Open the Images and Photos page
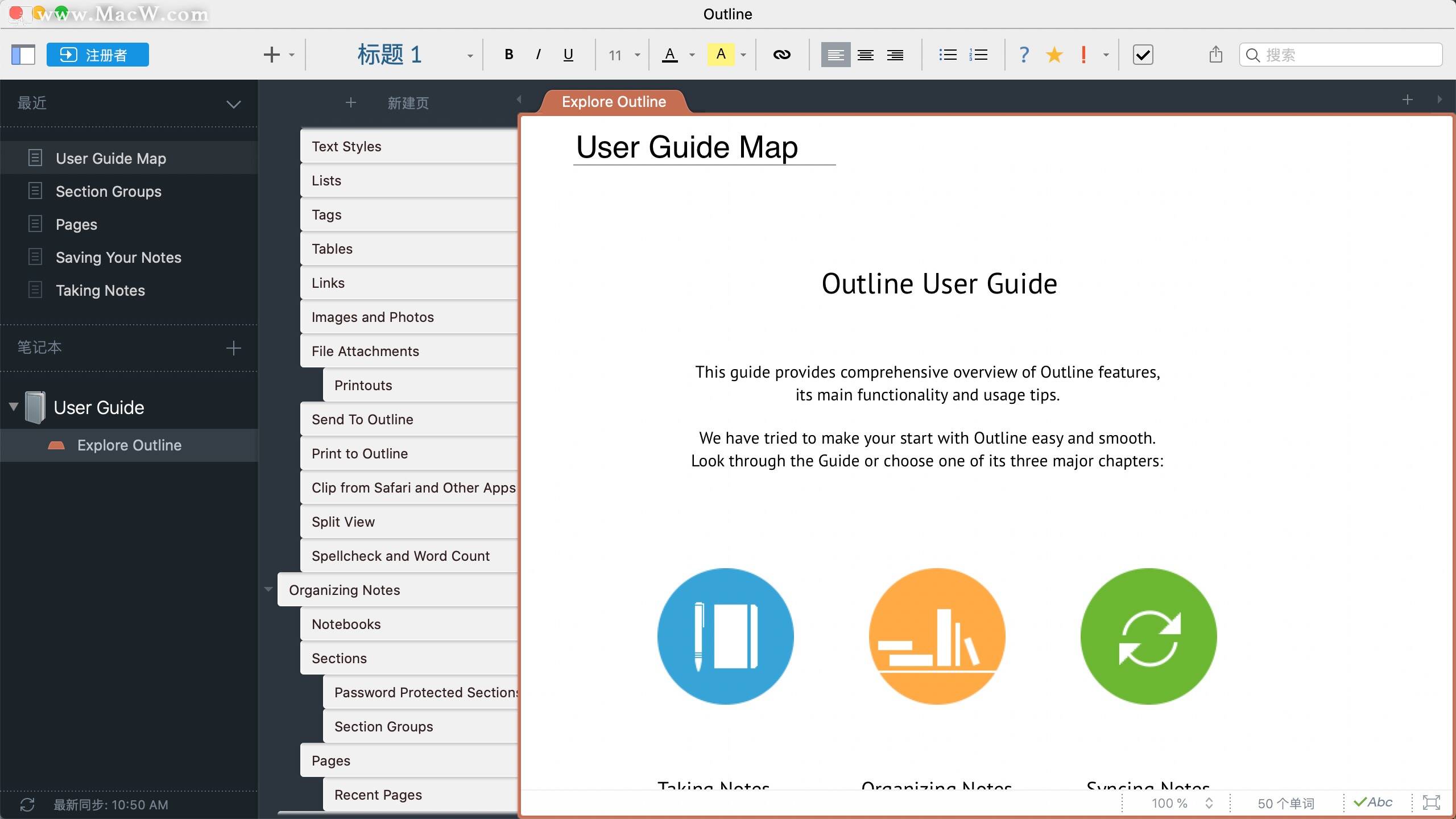This screenshot has width=1456, height=819. (409, 317)
